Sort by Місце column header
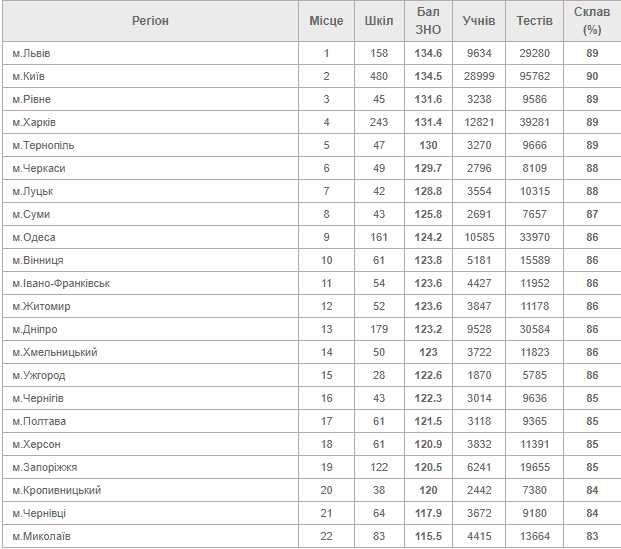Screen dimensions: 621x549 point(326,21)
